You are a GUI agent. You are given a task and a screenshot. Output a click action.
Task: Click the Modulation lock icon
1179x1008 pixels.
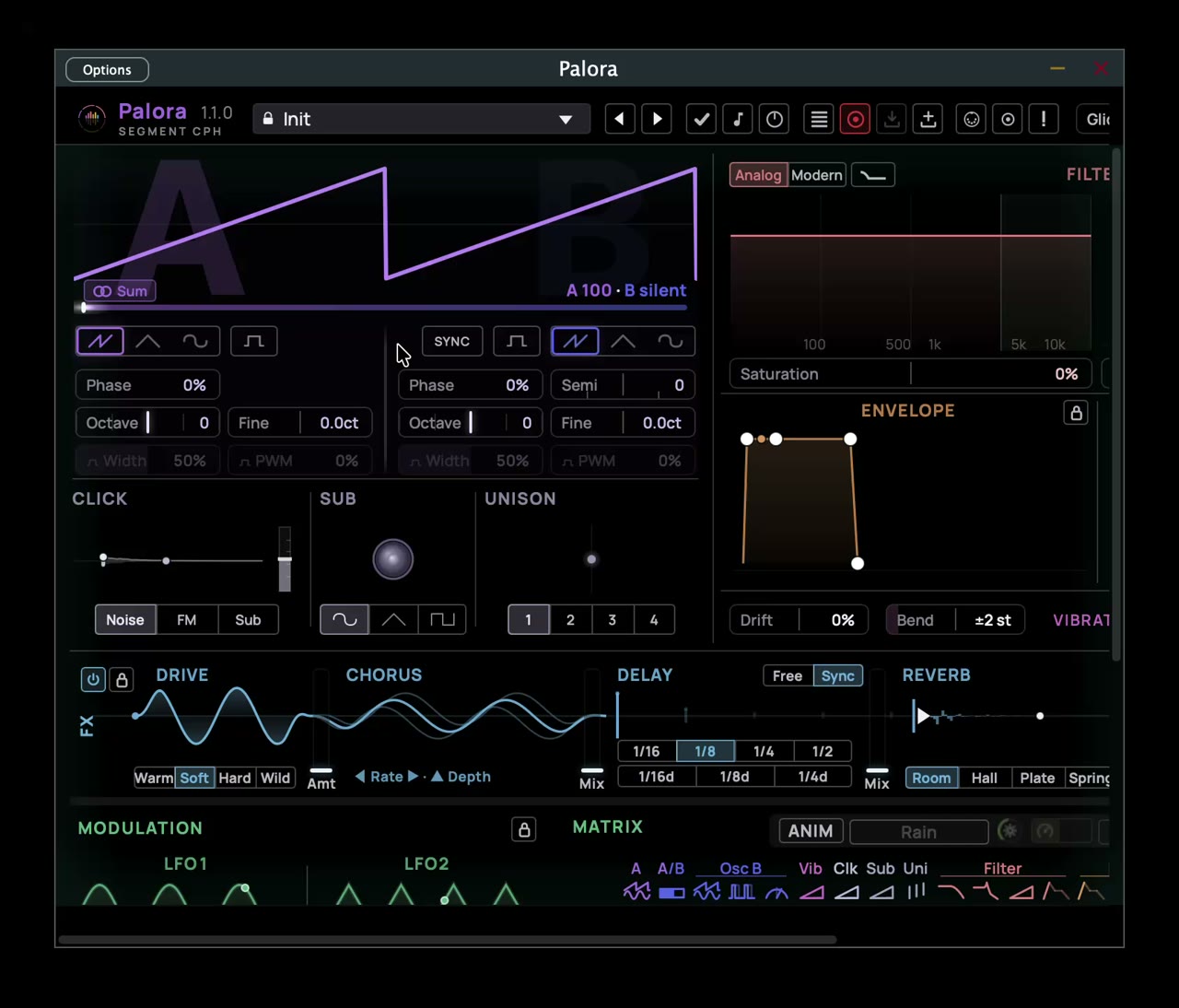[x=524, y=829]
